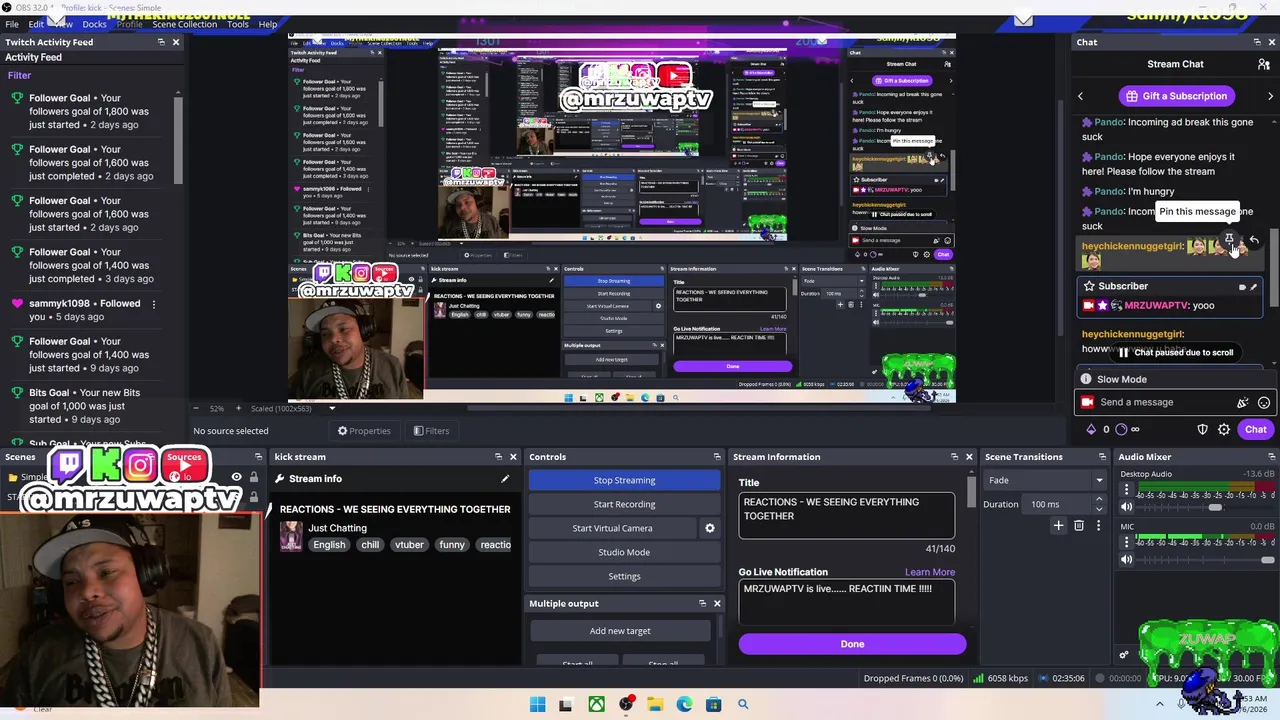Open the moderator shield icon in chat

click(x=1203, y=429)
